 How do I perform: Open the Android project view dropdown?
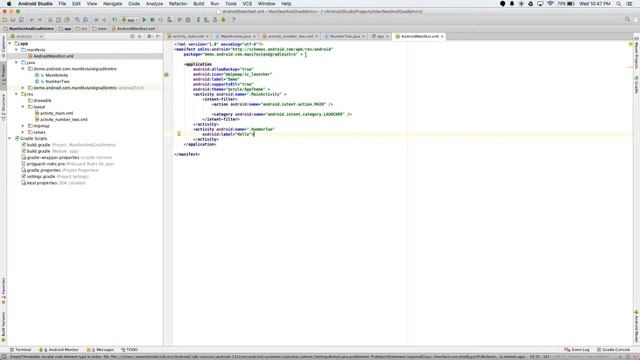(x=26, y=36)
